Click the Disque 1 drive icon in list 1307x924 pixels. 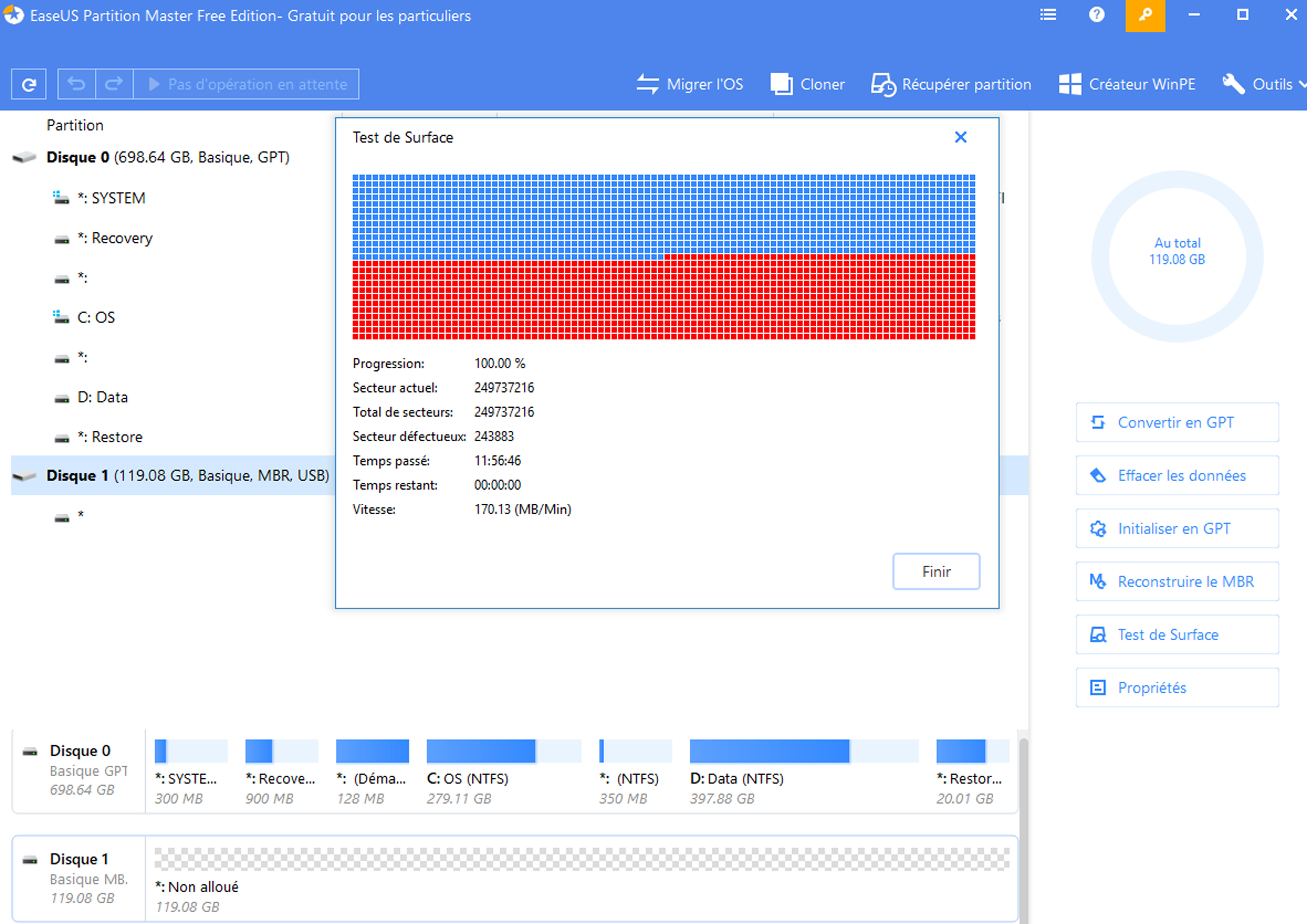(x=25, y=476)
